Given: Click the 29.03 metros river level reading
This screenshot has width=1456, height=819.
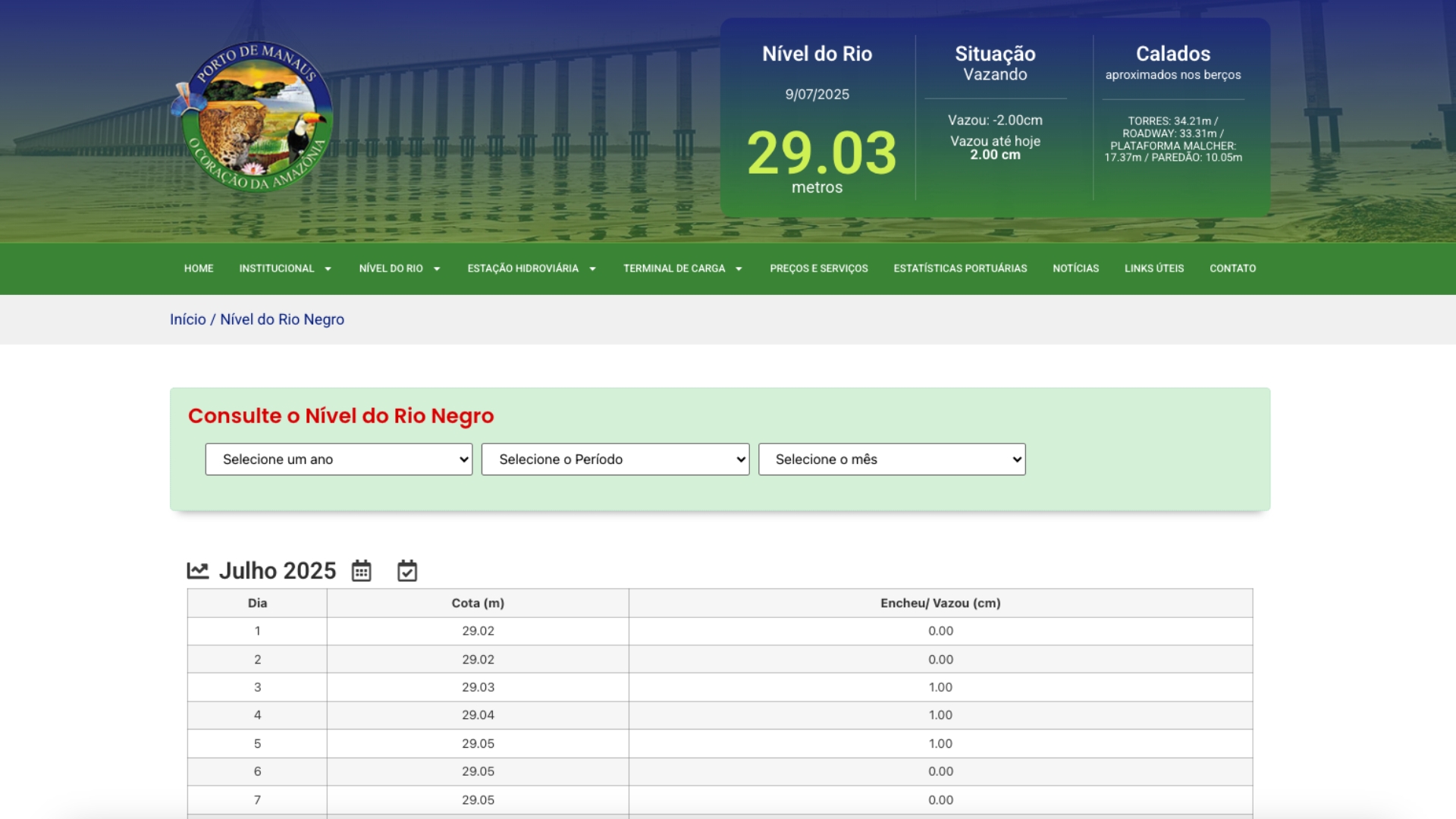Looking at the screenshot, I should [821, 154].
